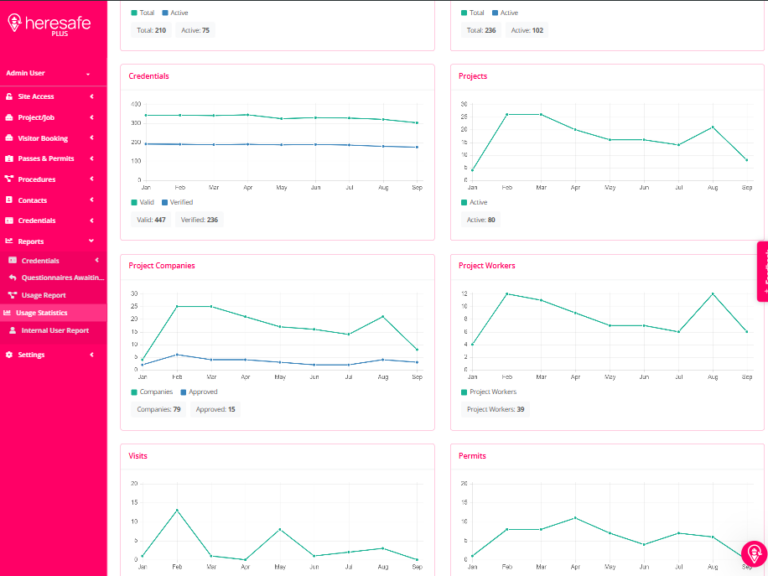This screenshot has width=768, height=576.
Task: Open the Site Access menu
Action: pos(53,96)
